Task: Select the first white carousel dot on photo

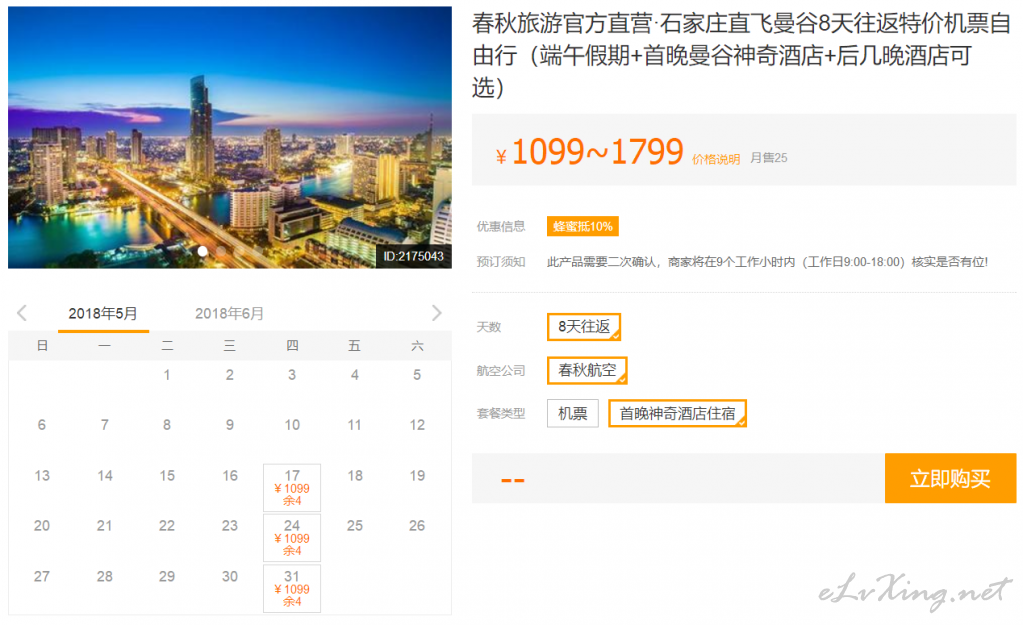Action: tap(203, 251)
